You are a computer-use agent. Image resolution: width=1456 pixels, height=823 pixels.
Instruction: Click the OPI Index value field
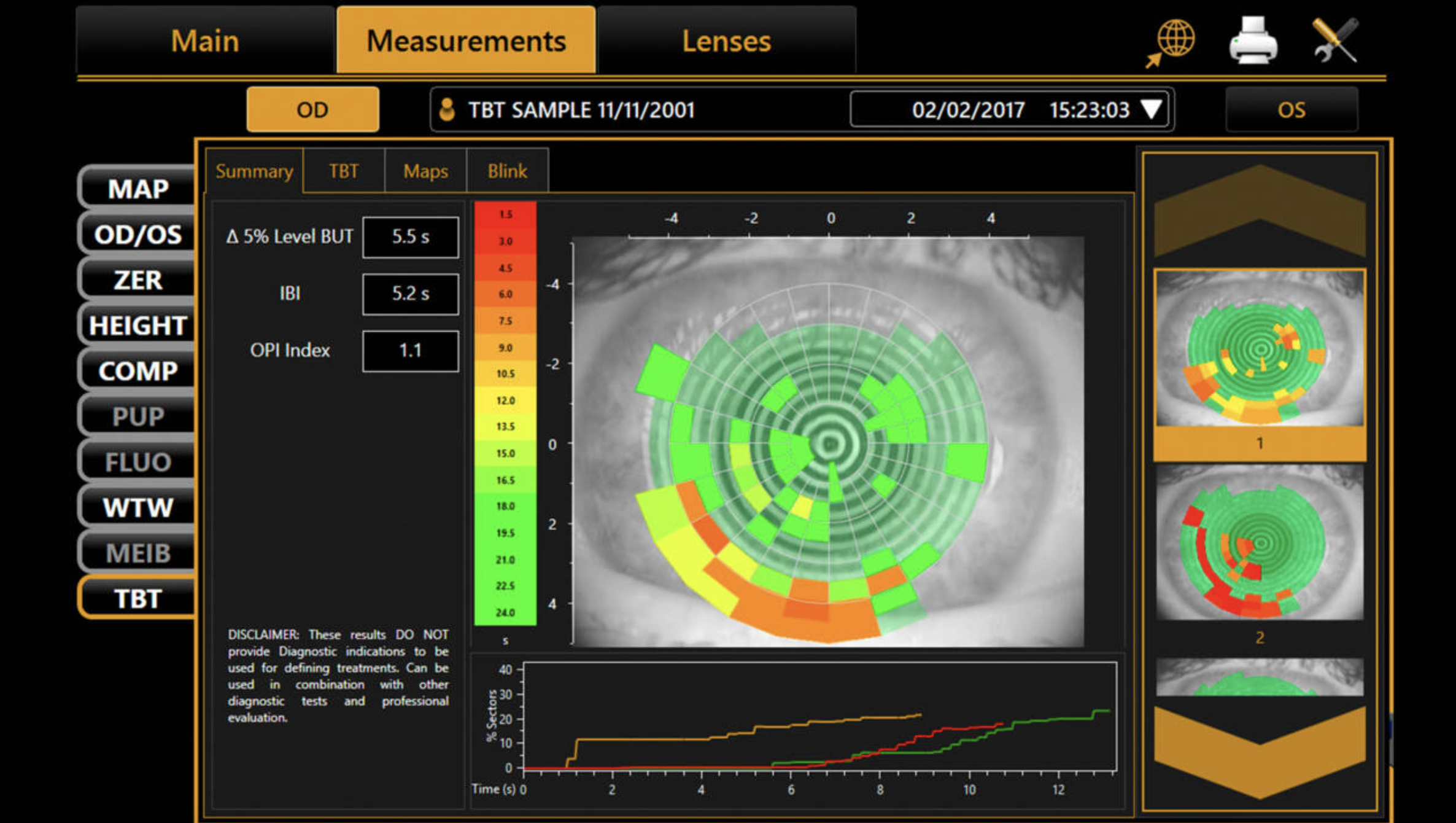pos(410,351)
